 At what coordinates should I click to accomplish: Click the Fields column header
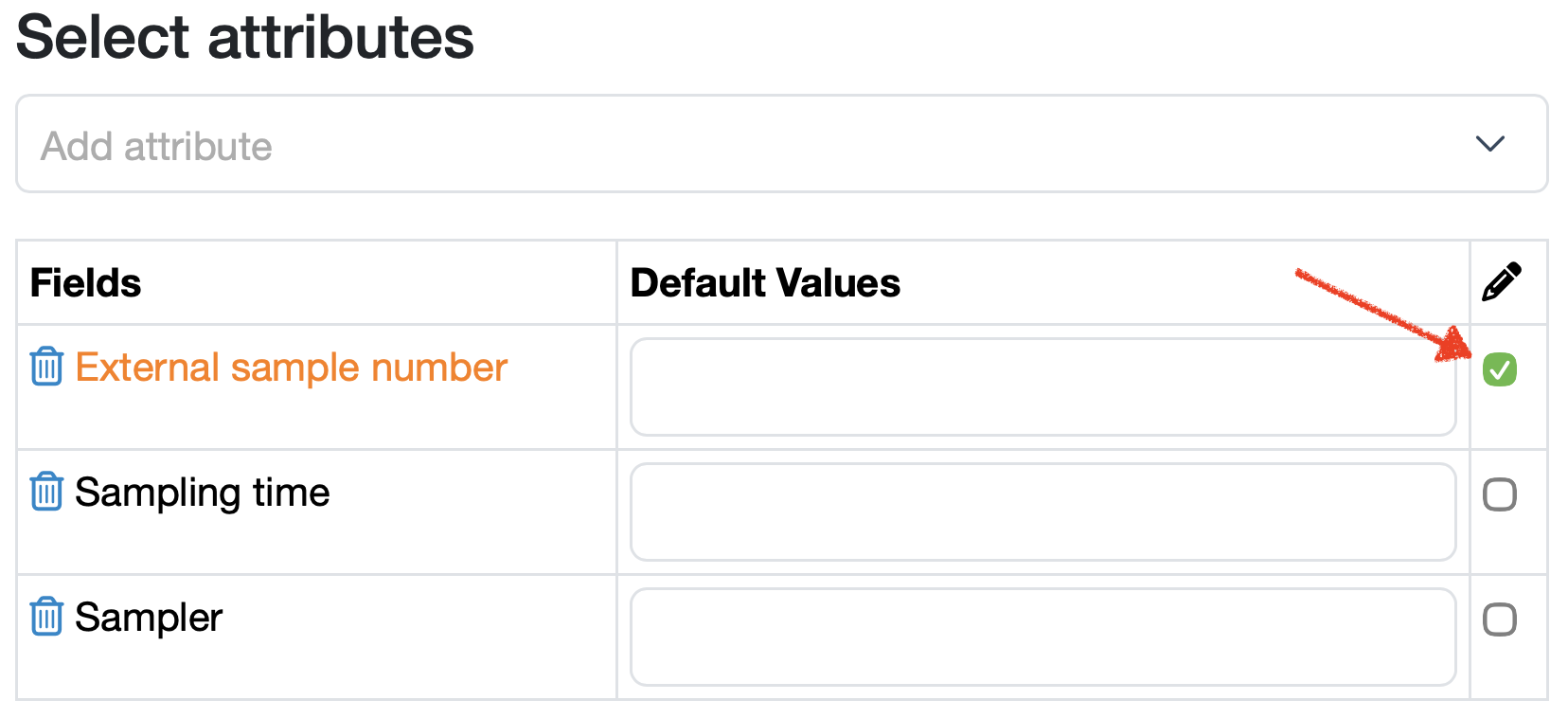[x=86, y=283]
